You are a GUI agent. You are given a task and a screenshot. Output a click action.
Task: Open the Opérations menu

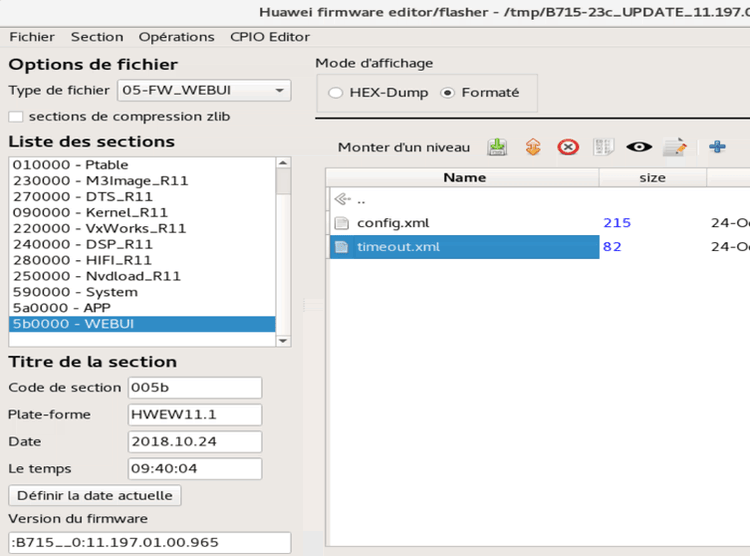tap(176, 37)
